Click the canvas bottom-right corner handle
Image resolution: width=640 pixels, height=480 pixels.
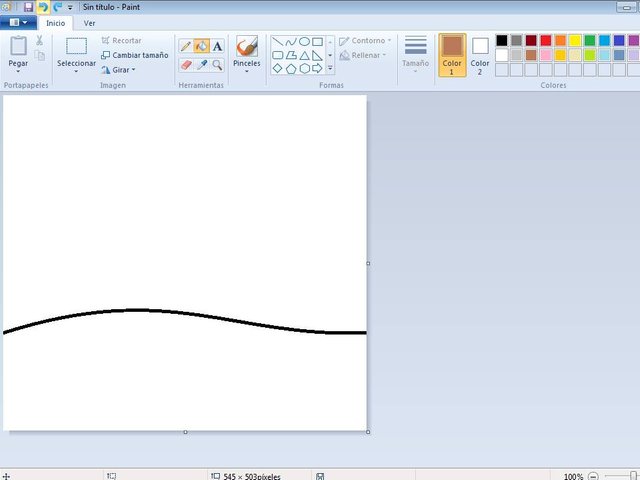368,432
